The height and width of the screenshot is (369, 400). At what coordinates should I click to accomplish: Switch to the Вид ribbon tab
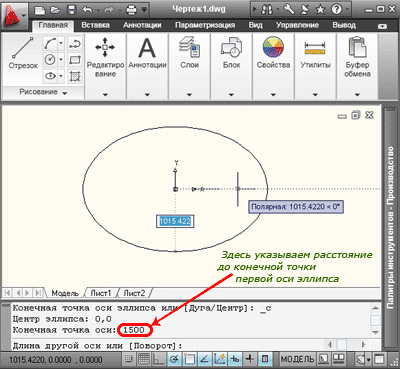(255, 25)
